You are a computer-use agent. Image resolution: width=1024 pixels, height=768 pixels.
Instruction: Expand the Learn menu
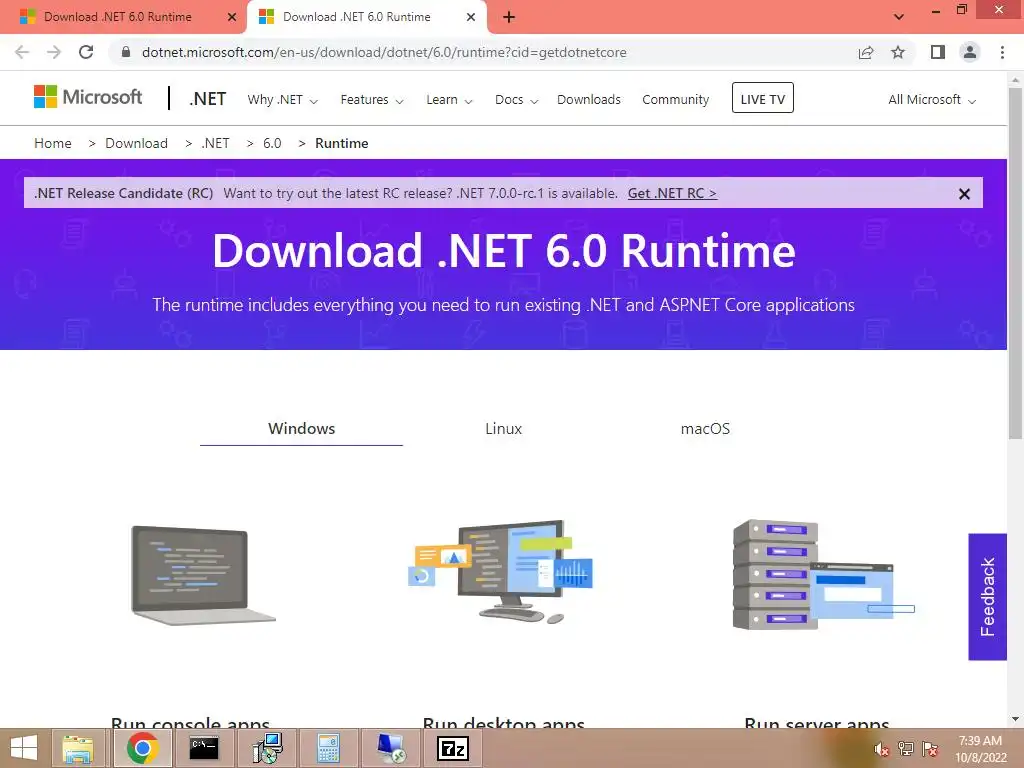click(x=449, y=100)
